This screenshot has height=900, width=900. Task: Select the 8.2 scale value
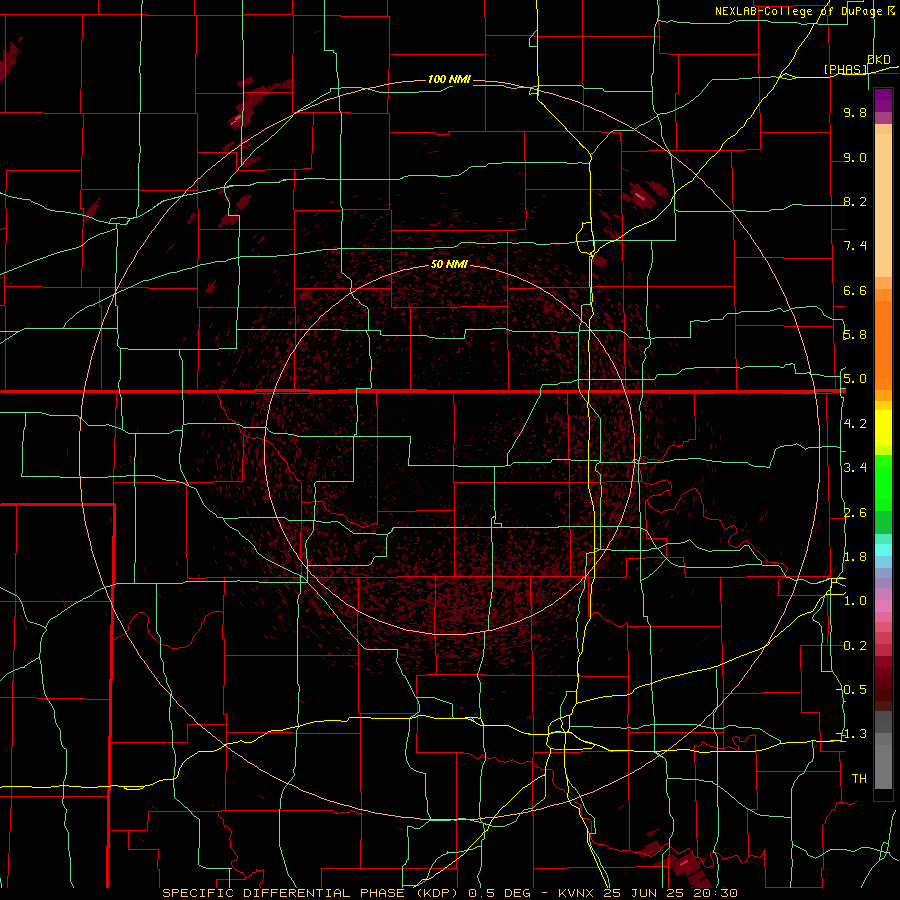click(x=855, y=201)
